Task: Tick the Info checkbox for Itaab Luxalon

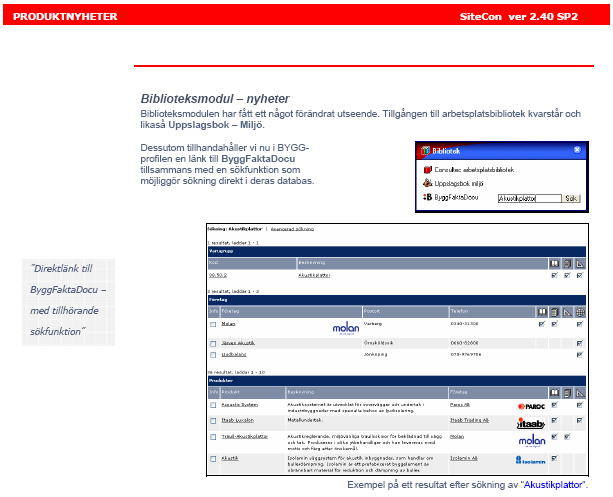Action: pos(213,421)
